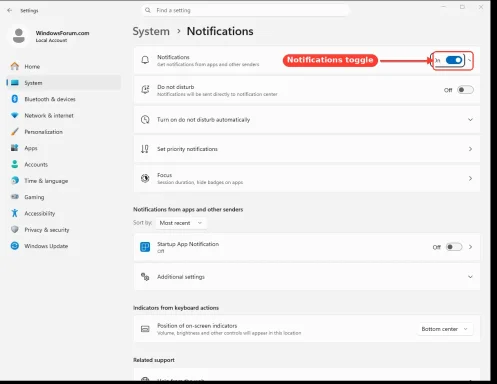Image resolution: width=497 pixels, height=384 pixels.
Task: Click the clock icon for automatic do not disturb
Action: (x=145, y=119)
